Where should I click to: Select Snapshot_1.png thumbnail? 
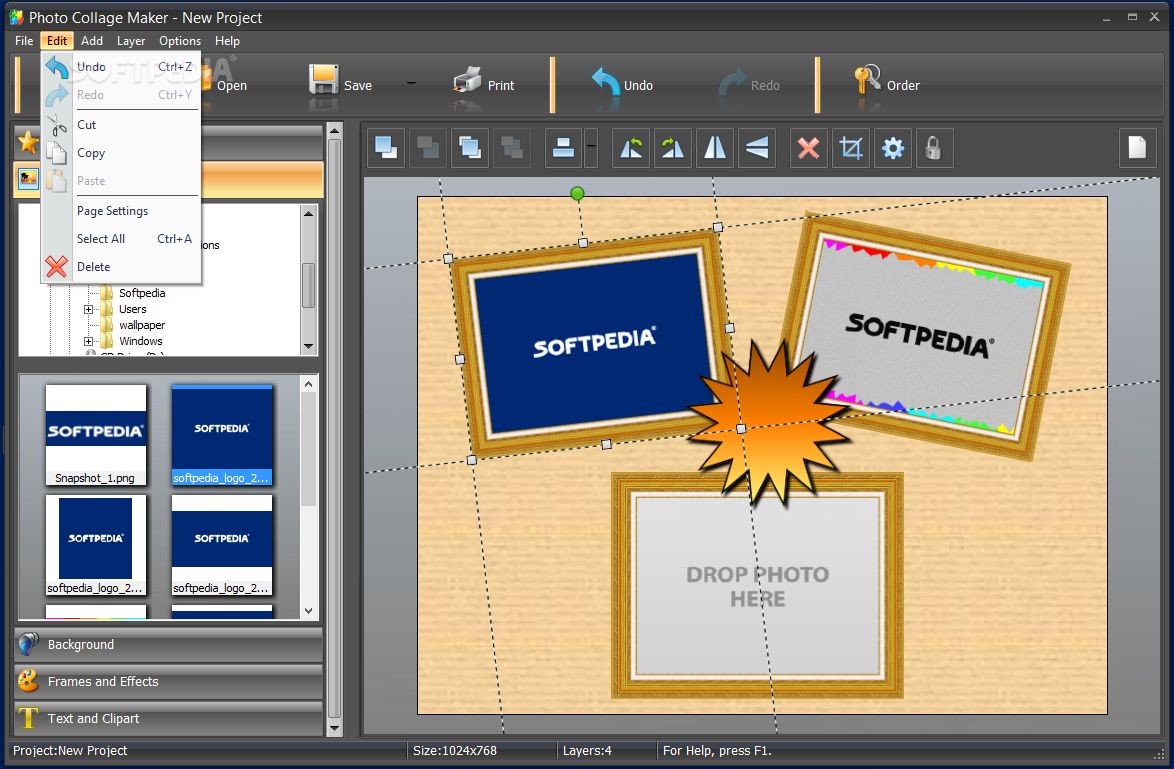(96, 435)
